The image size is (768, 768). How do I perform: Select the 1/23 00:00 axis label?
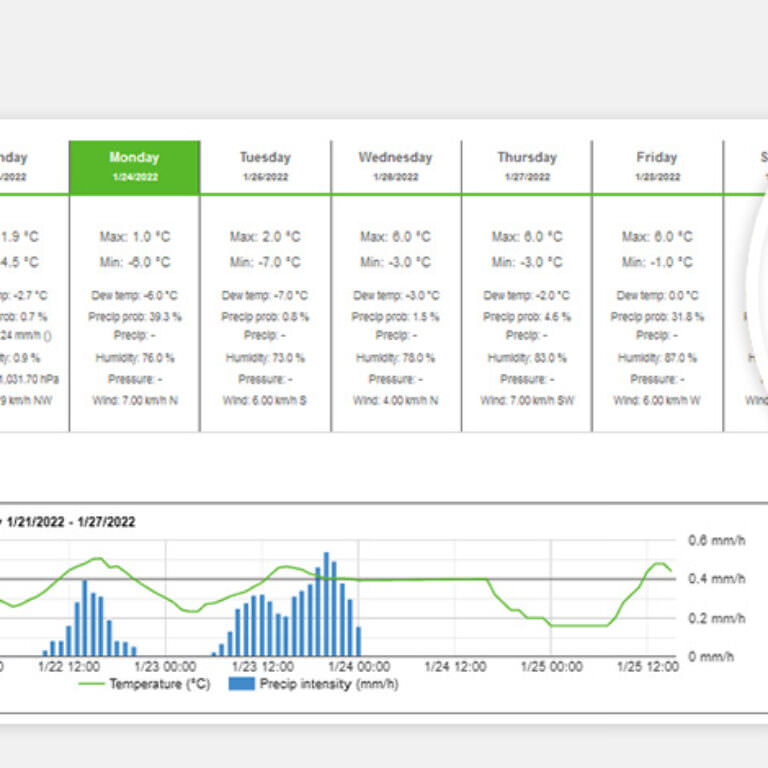click(166, 667)
